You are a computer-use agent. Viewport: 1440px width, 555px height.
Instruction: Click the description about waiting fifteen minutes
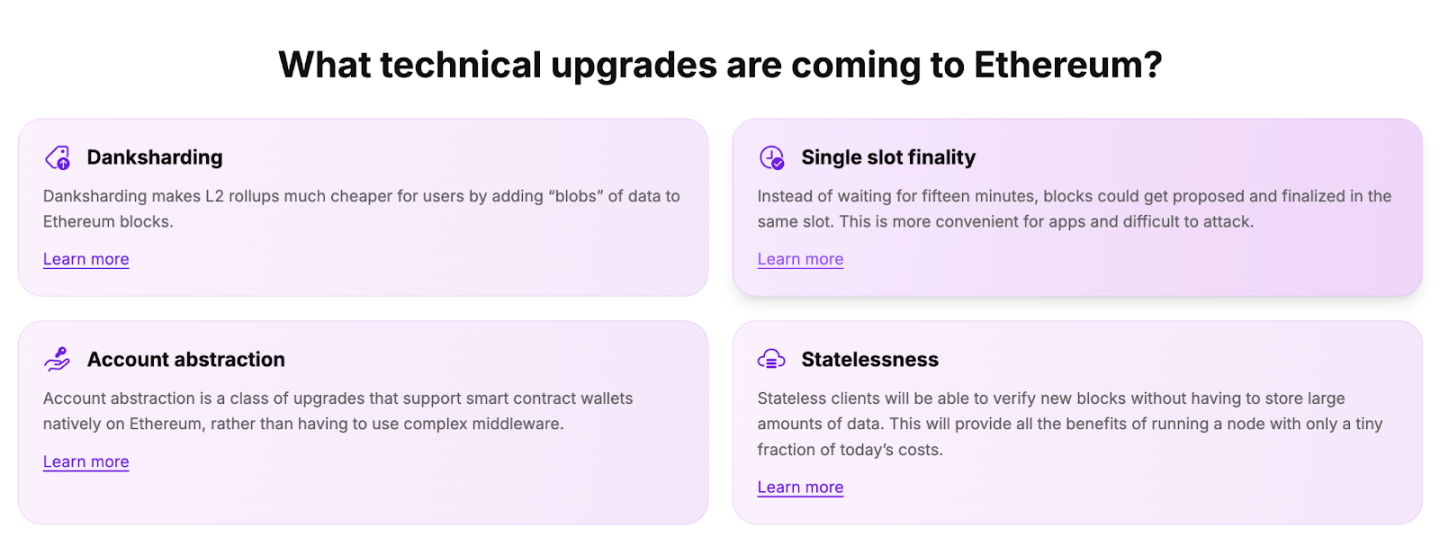(x=1074, y=208)
